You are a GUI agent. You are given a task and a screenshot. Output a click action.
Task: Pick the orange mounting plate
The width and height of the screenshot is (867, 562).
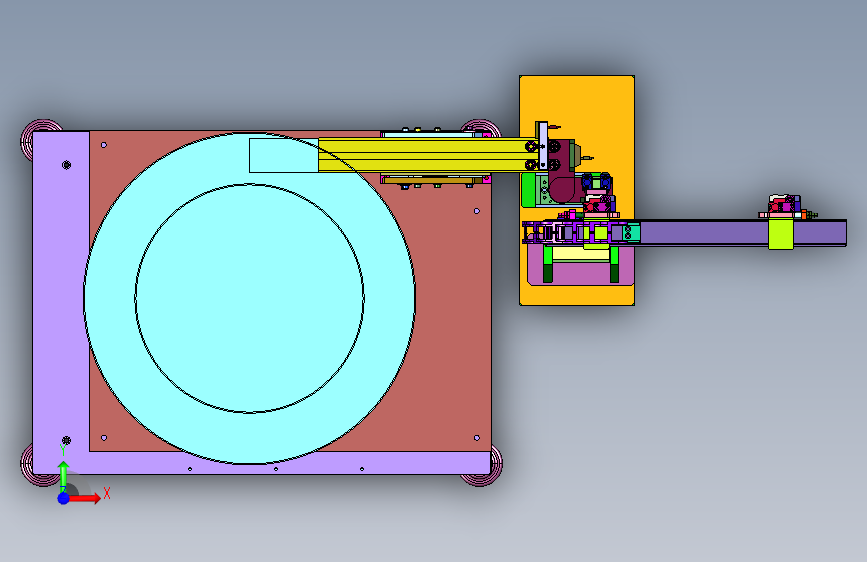(577, 105)
